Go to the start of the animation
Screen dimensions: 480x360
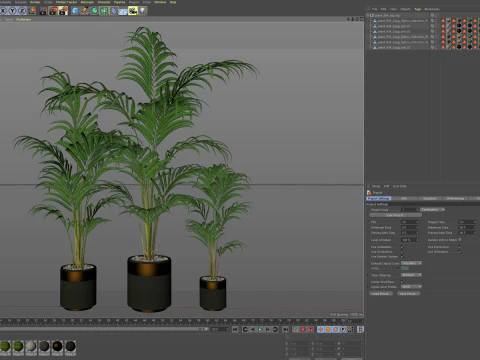point(235,329)
